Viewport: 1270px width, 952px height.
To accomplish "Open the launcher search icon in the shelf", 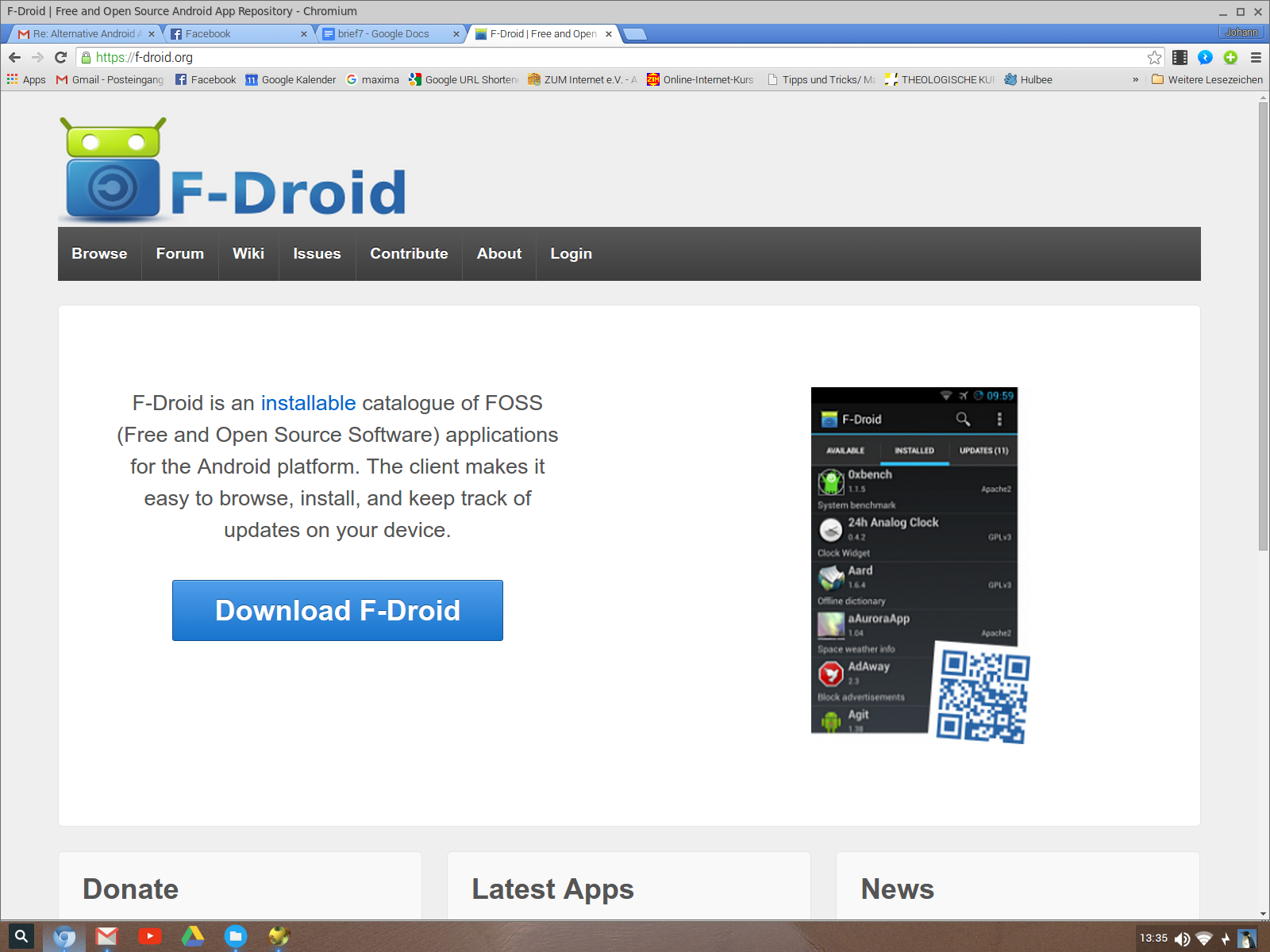I will (x=21, y=936).
